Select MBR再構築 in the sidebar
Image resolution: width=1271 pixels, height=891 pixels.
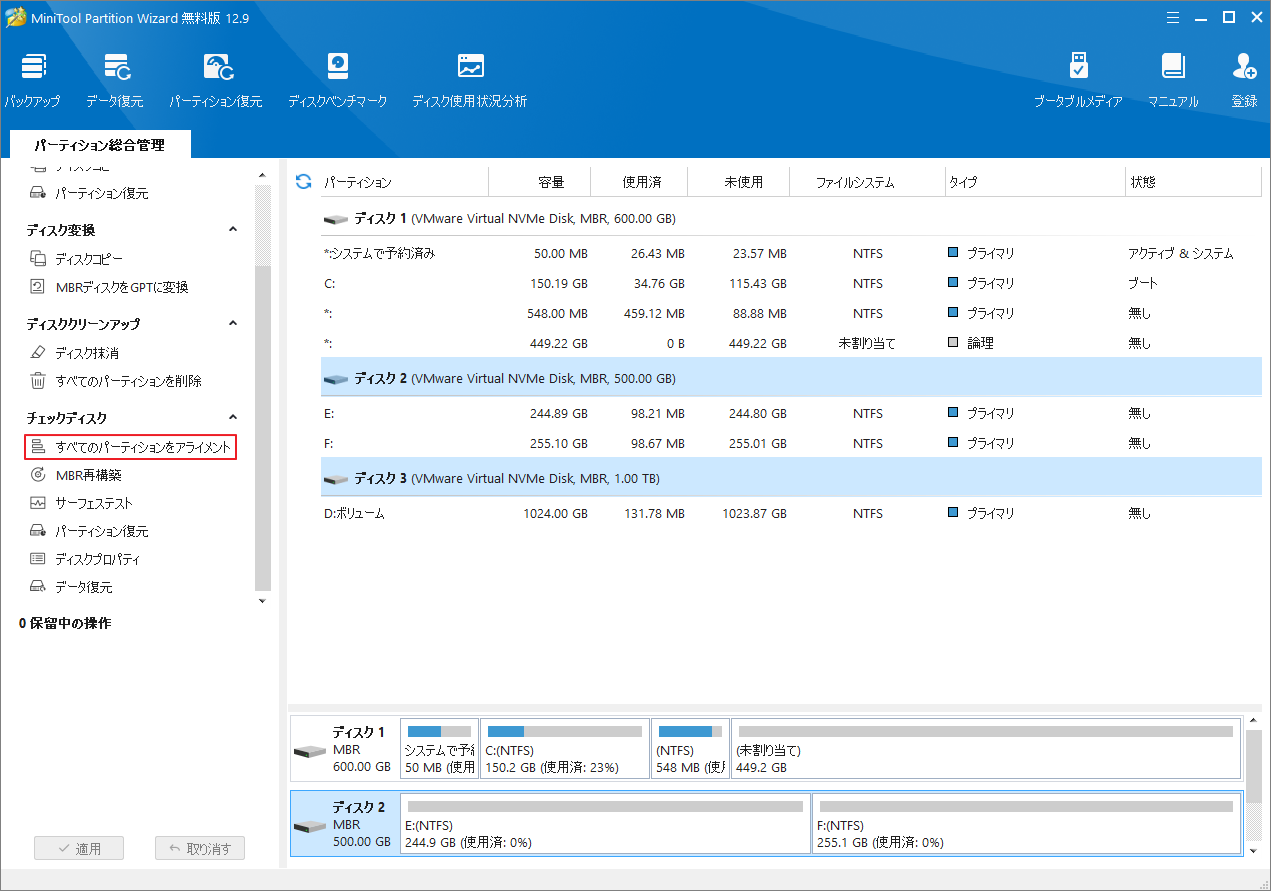point(75,475)
